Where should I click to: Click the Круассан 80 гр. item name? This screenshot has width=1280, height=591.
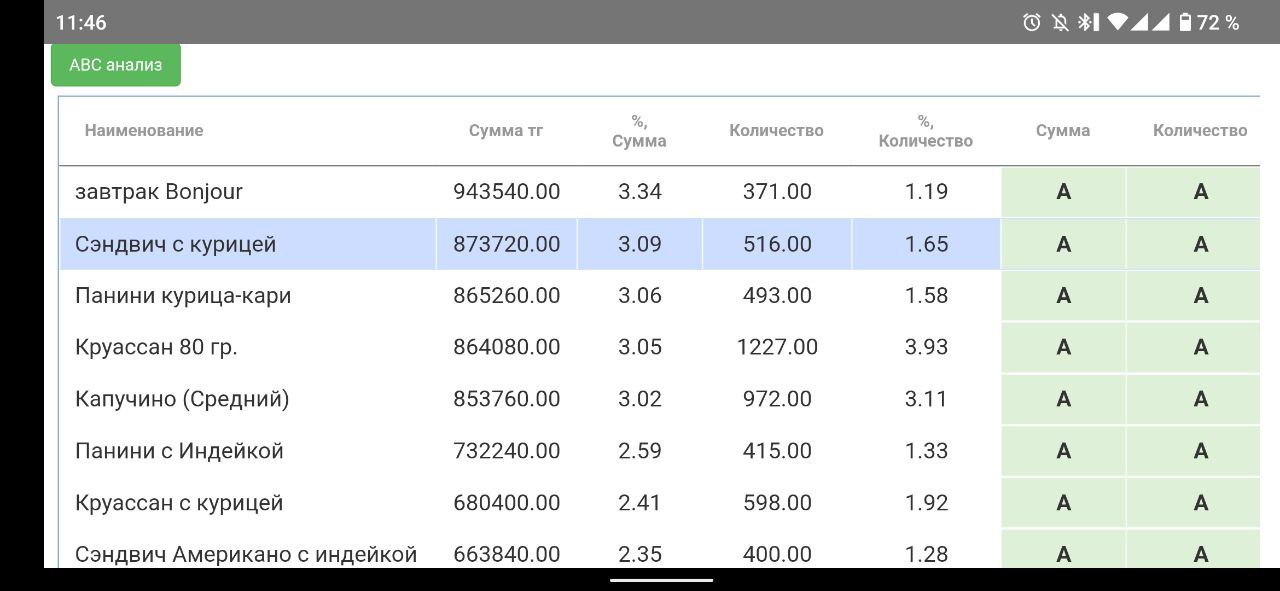click(x=156, y=347)
